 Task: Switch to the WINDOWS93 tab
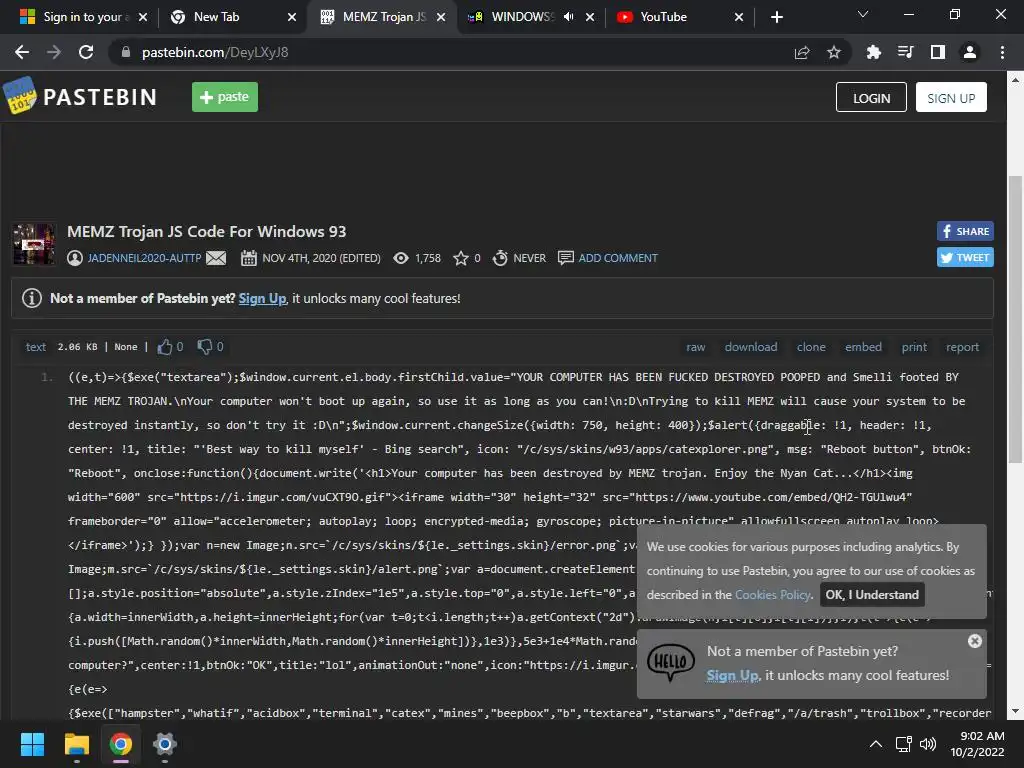coord(521,17)
